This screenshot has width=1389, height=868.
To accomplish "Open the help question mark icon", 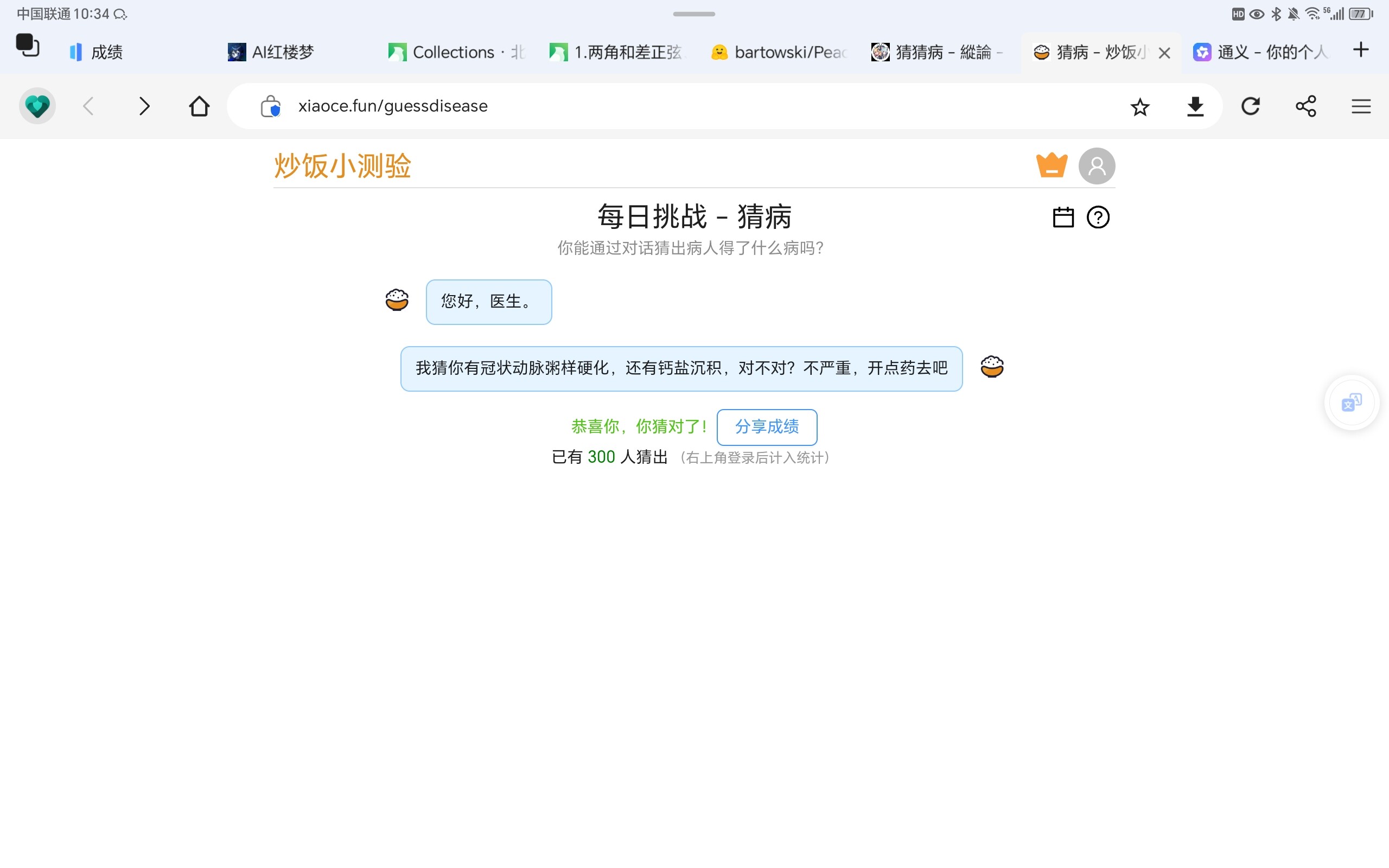I will [1098, 218].
